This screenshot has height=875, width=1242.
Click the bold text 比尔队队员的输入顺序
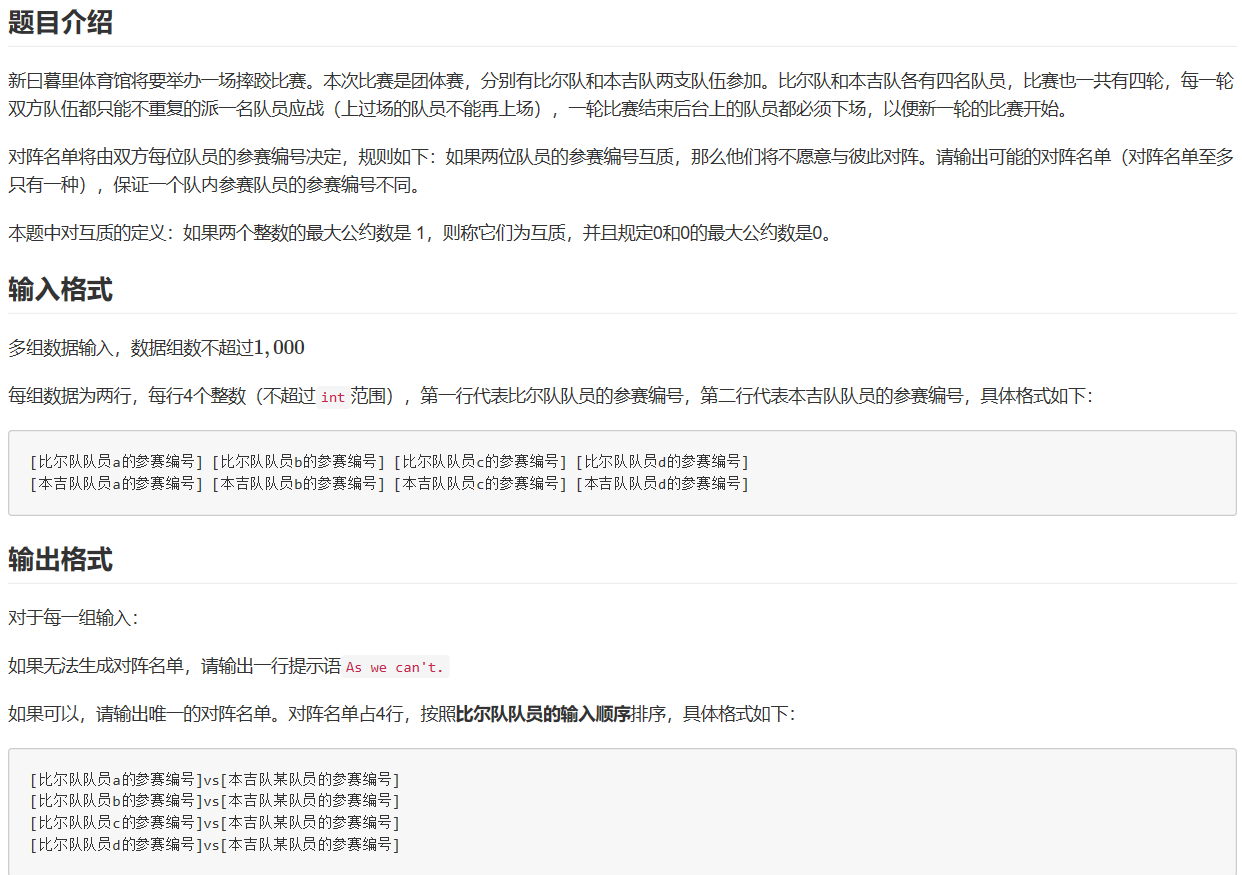click(x=543, y=715)
